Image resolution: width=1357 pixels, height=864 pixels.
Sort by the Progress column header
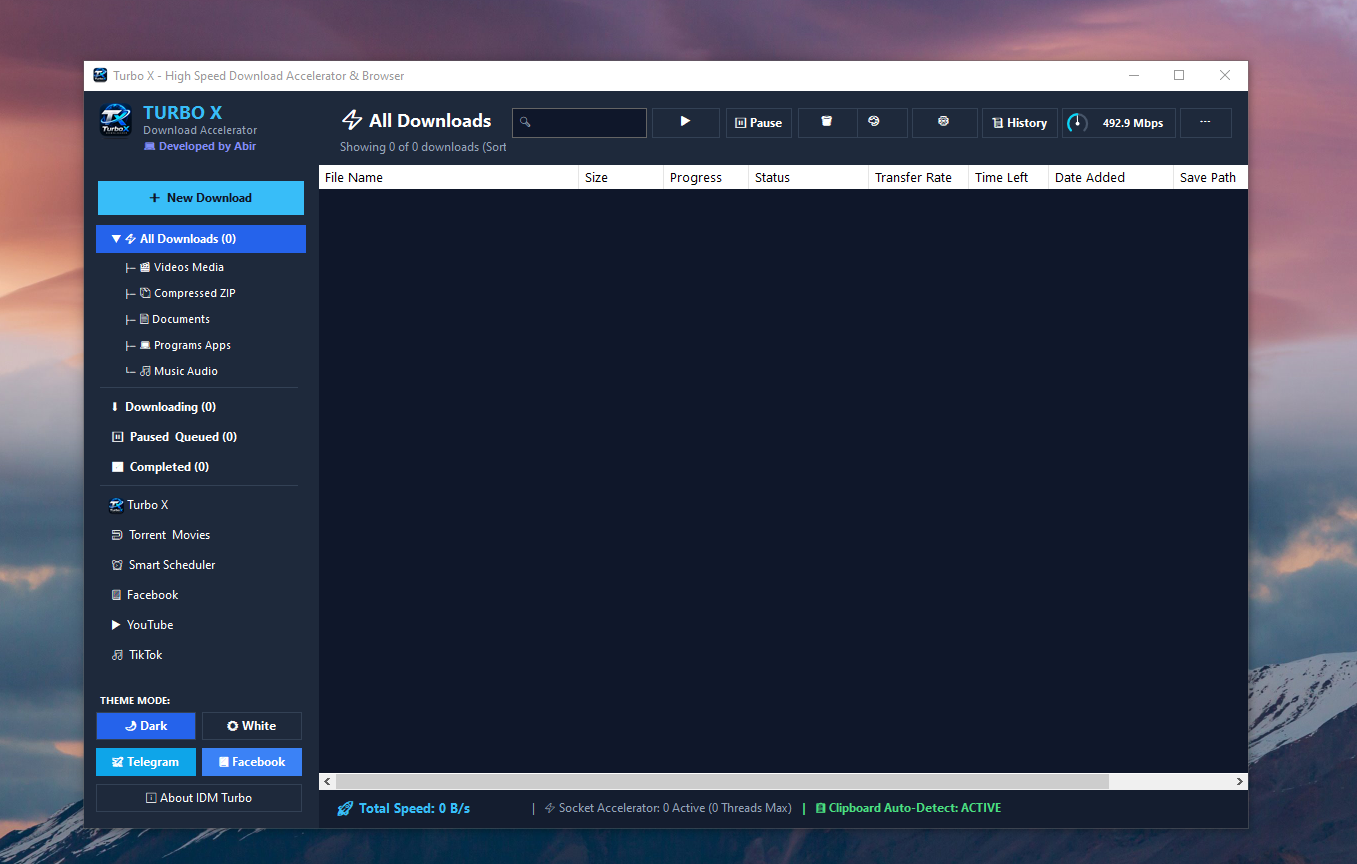[706, 177]
